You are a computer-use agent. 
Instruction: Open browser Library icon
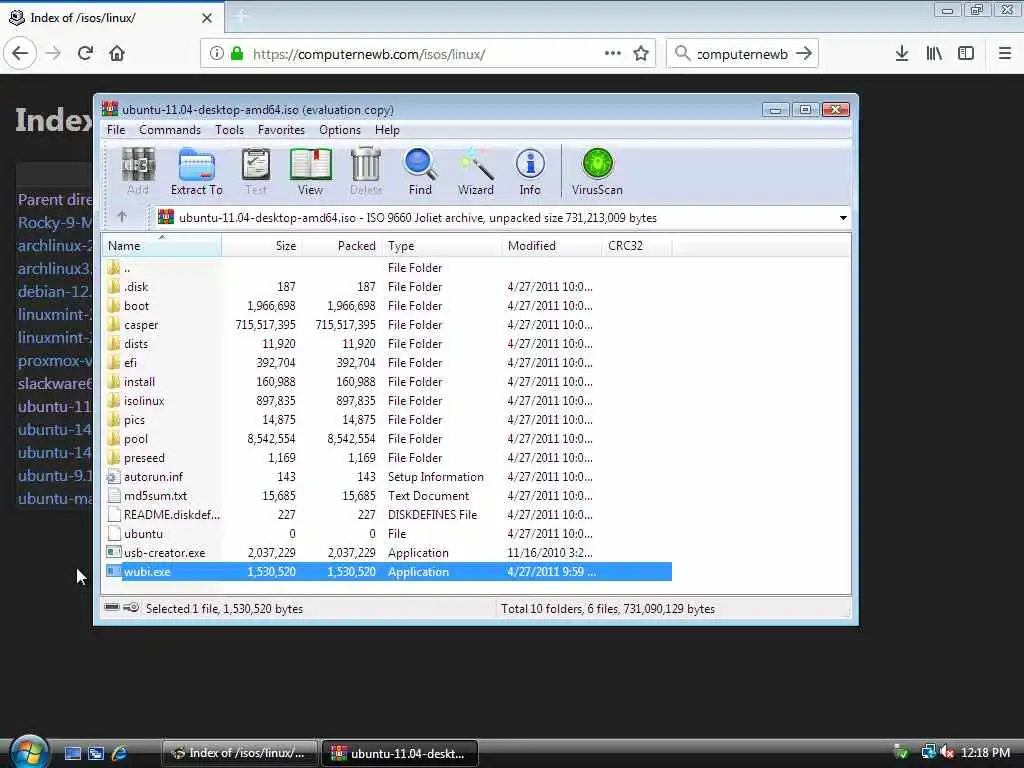[934, 54]
